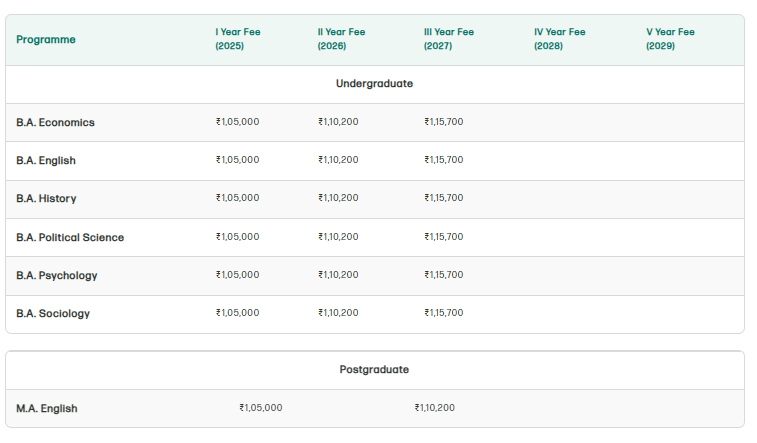Image resolution: width=757 pixels, height=443 pixels.
Task: Select the V Year Fee (2029) header
Action: [x=670, y=39]
